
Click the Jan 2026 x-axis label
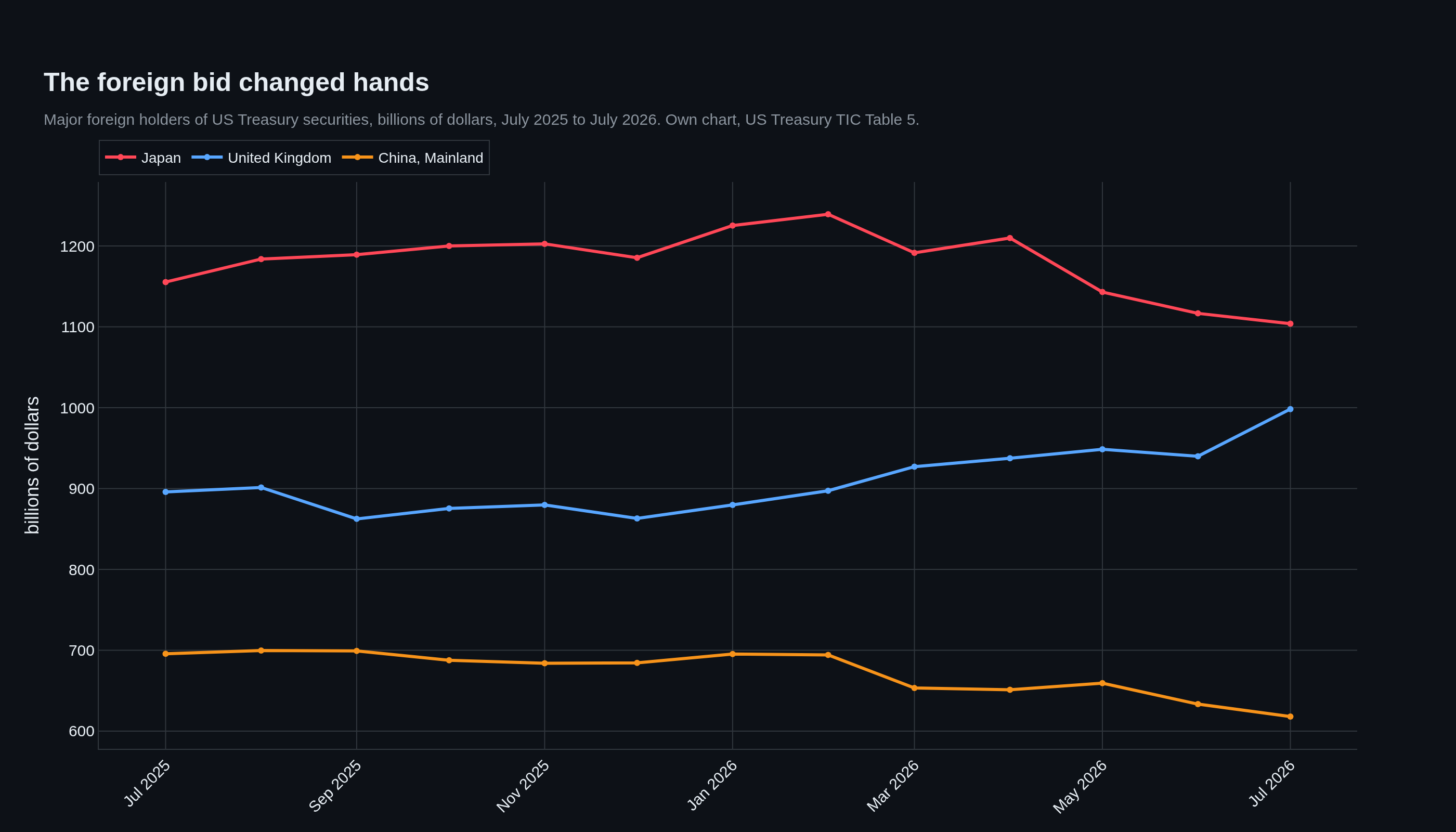[712, 786]
